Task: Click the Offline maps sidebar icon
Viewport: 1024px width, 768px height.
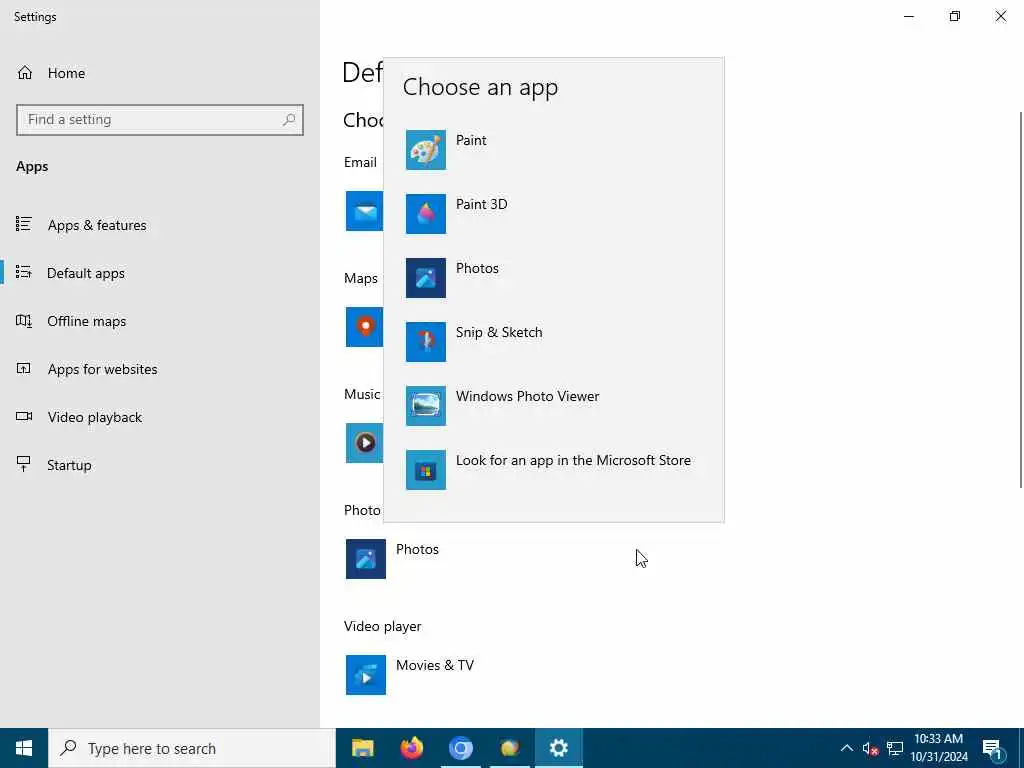Action: coord(24,320)
